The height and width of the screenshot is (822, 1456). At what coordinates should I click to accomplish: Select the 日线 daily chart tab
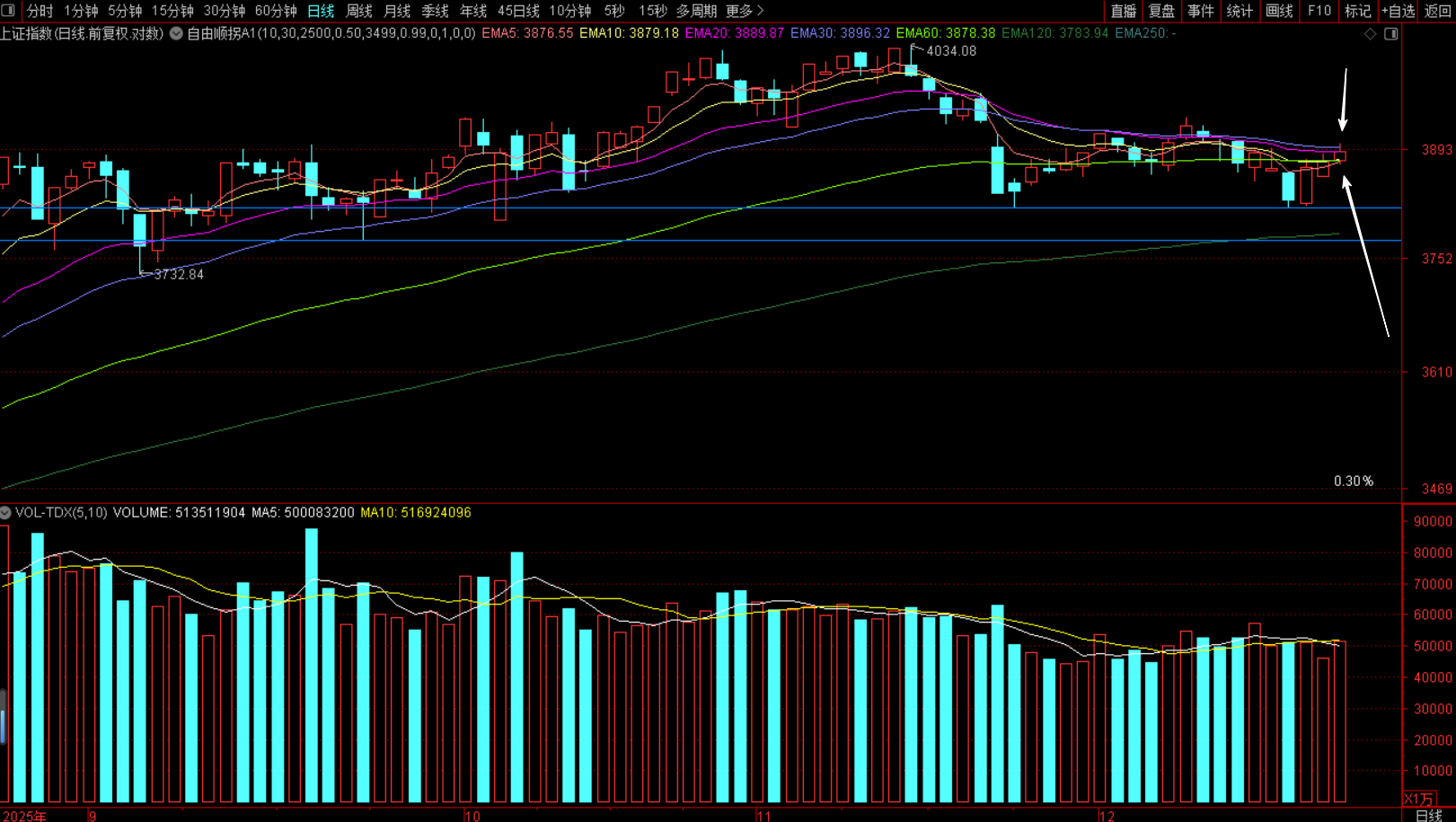321,11
